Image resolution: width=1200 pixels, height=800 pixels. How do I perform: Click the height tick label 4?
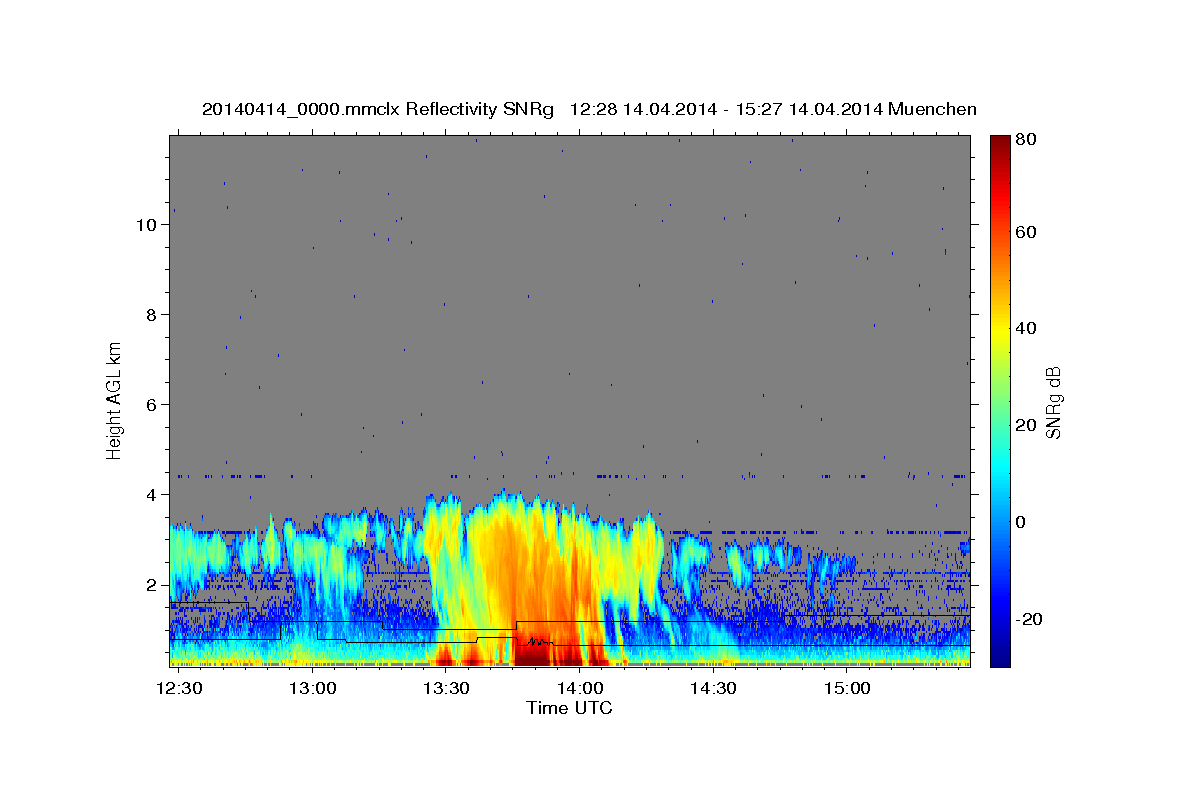tap(151, 495)
